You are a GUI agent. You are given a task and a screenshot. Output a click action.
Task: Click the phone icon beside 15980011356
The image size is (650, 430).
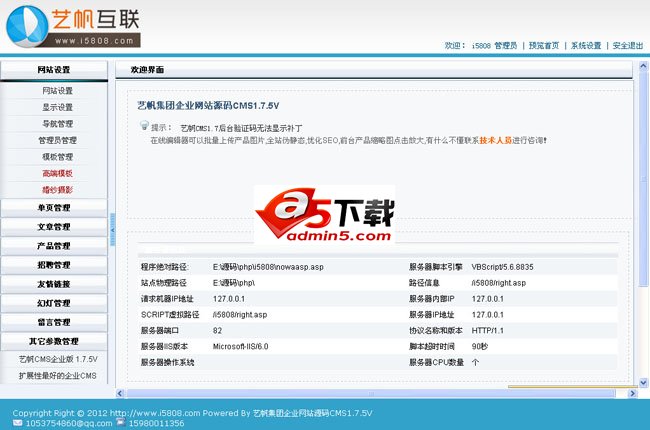coord(121,423)
